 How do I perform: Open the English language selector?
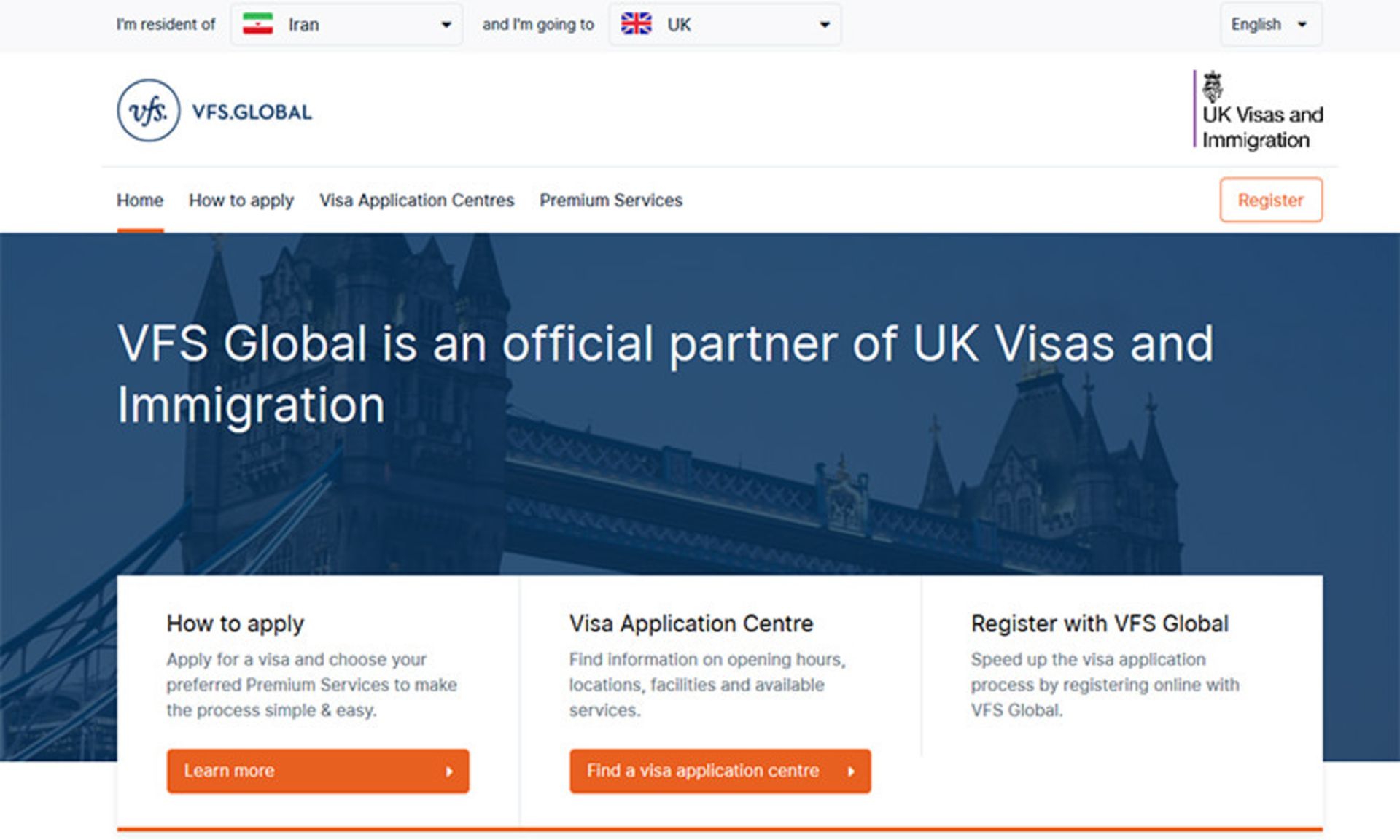[x=1271, y=24]
